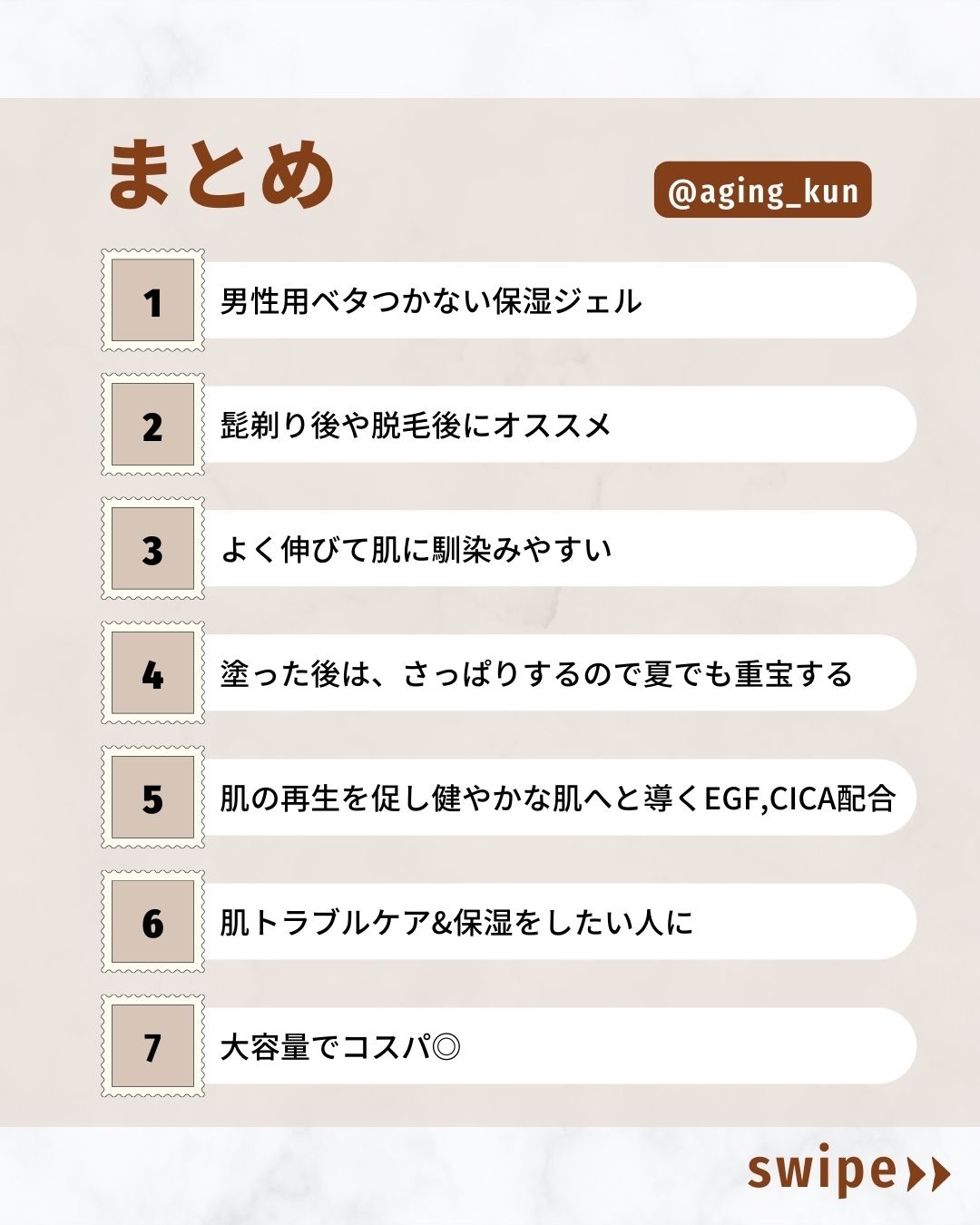Image resolution: width=980 pixels, height=1225 pixels.
Task: Click the swipe text
Action: (822, 1171)
